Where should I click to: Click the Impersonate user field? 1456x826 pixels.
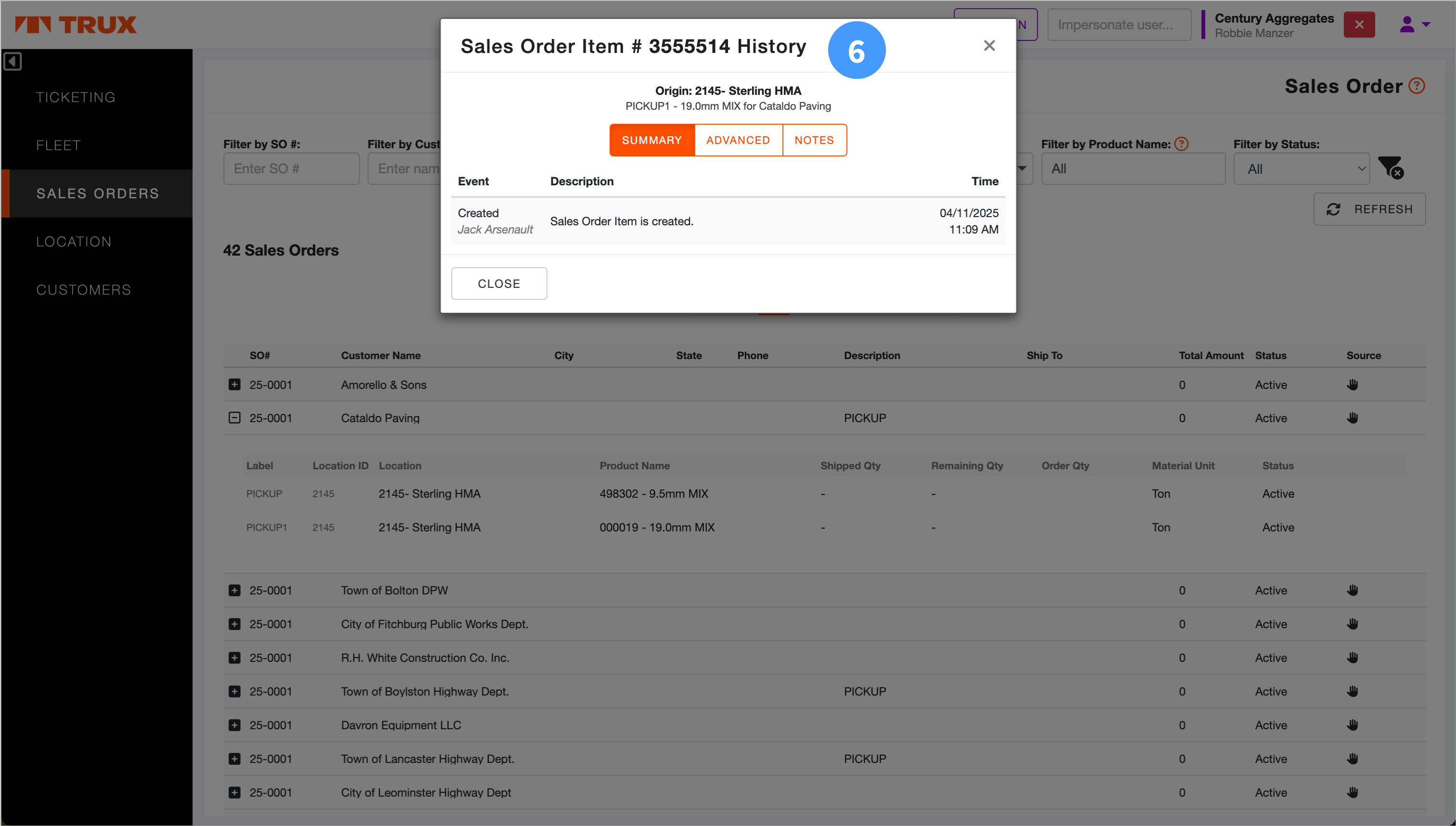1118,25
